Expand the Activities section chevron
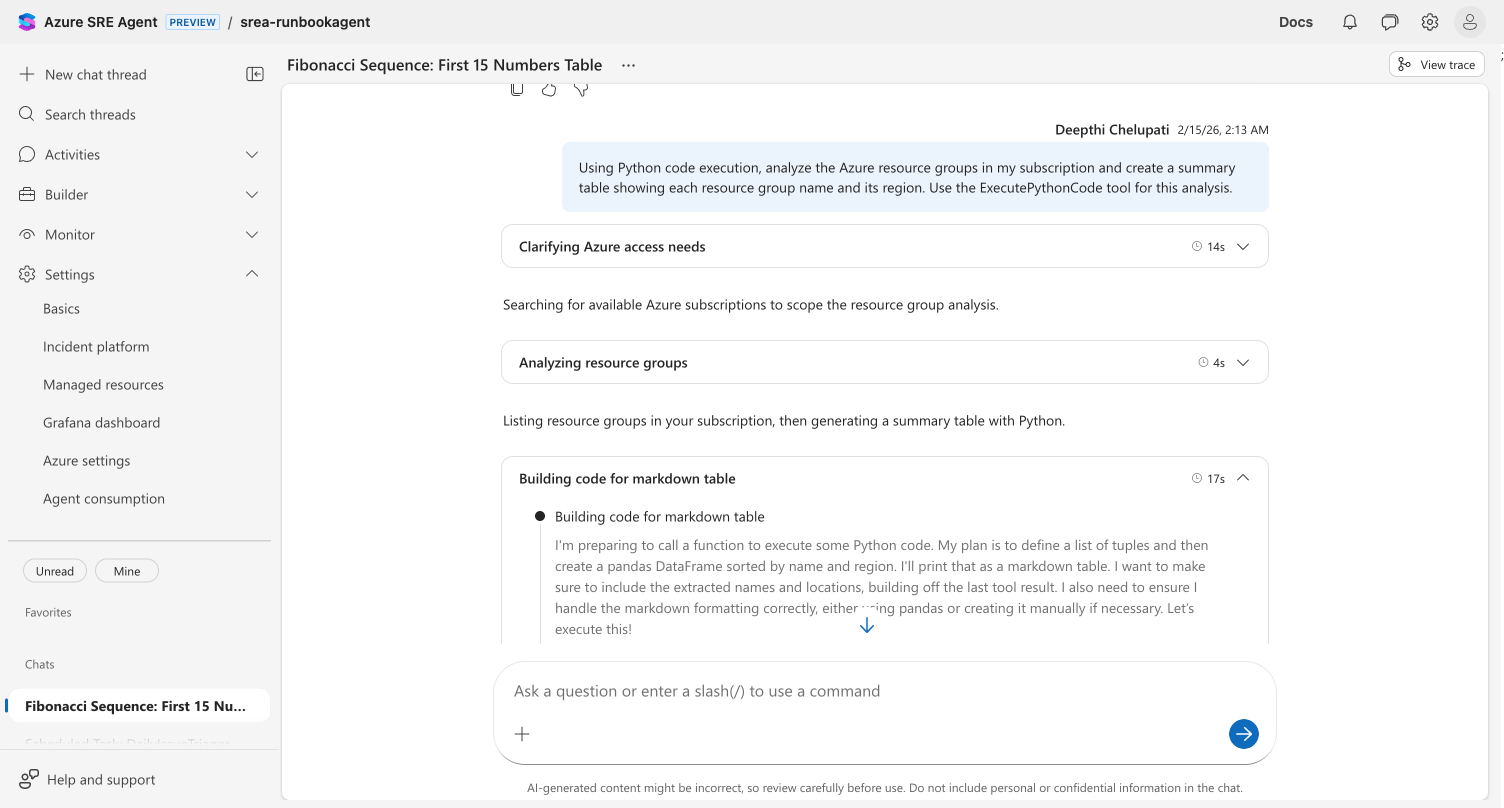Image resolution: width=1504 pixels, height=808 pixels. (252, 154)
